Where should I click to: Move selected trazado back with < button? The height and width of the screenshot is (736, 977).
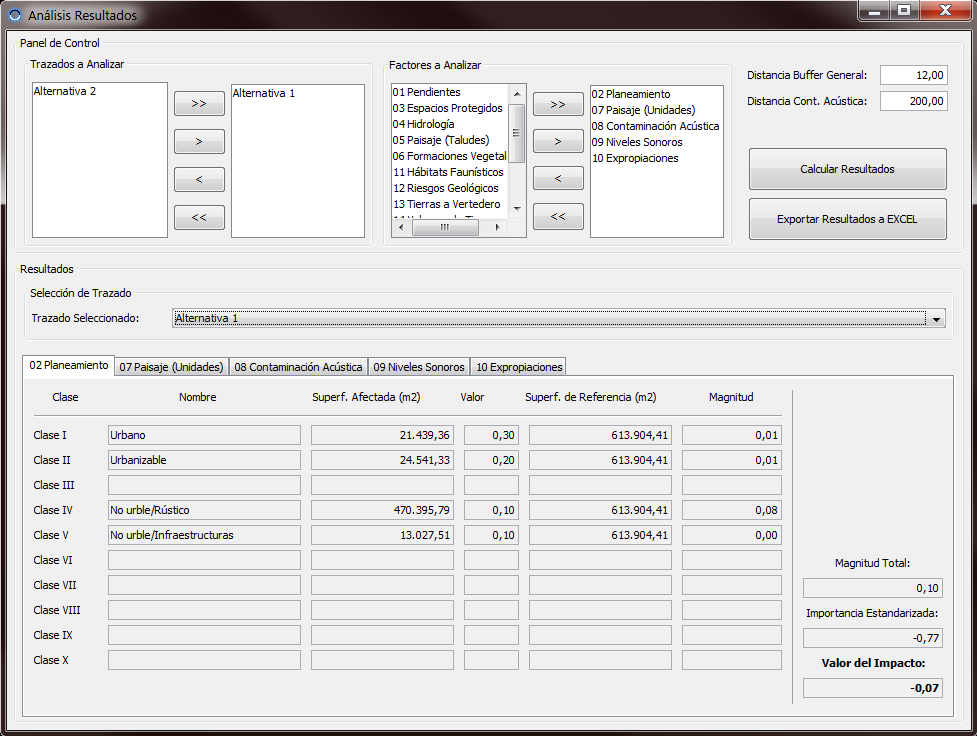point(199,179)
